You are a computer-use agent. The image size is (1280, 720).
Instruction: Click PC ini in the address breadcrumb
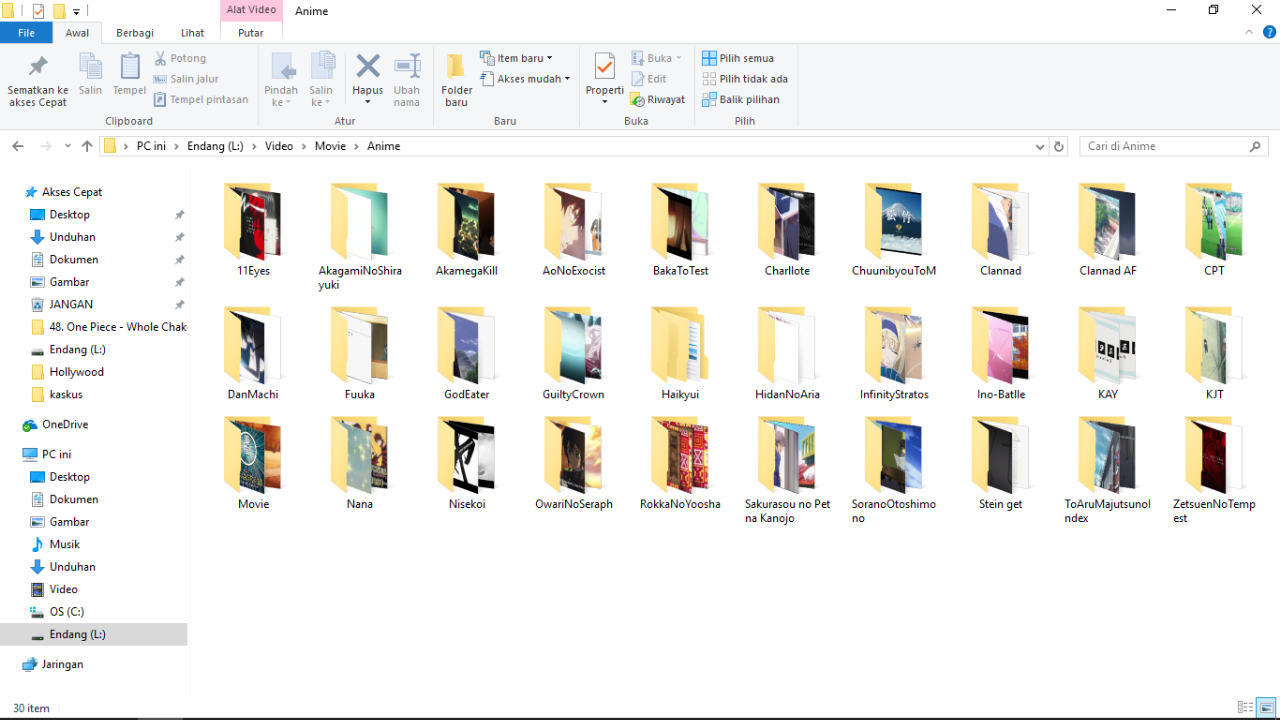(151, 146)
